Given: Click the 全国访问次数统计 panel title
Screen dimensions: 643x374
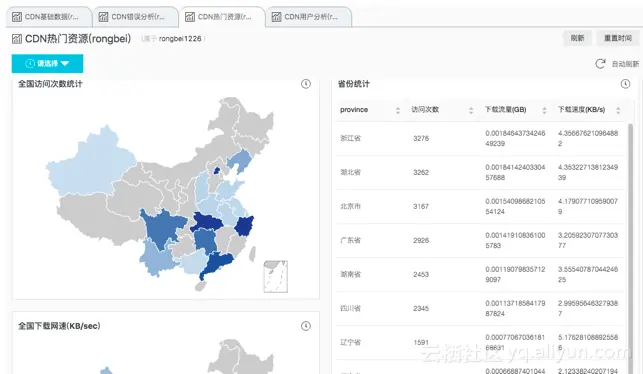Looking at the screenshot, I should [50, 84].
